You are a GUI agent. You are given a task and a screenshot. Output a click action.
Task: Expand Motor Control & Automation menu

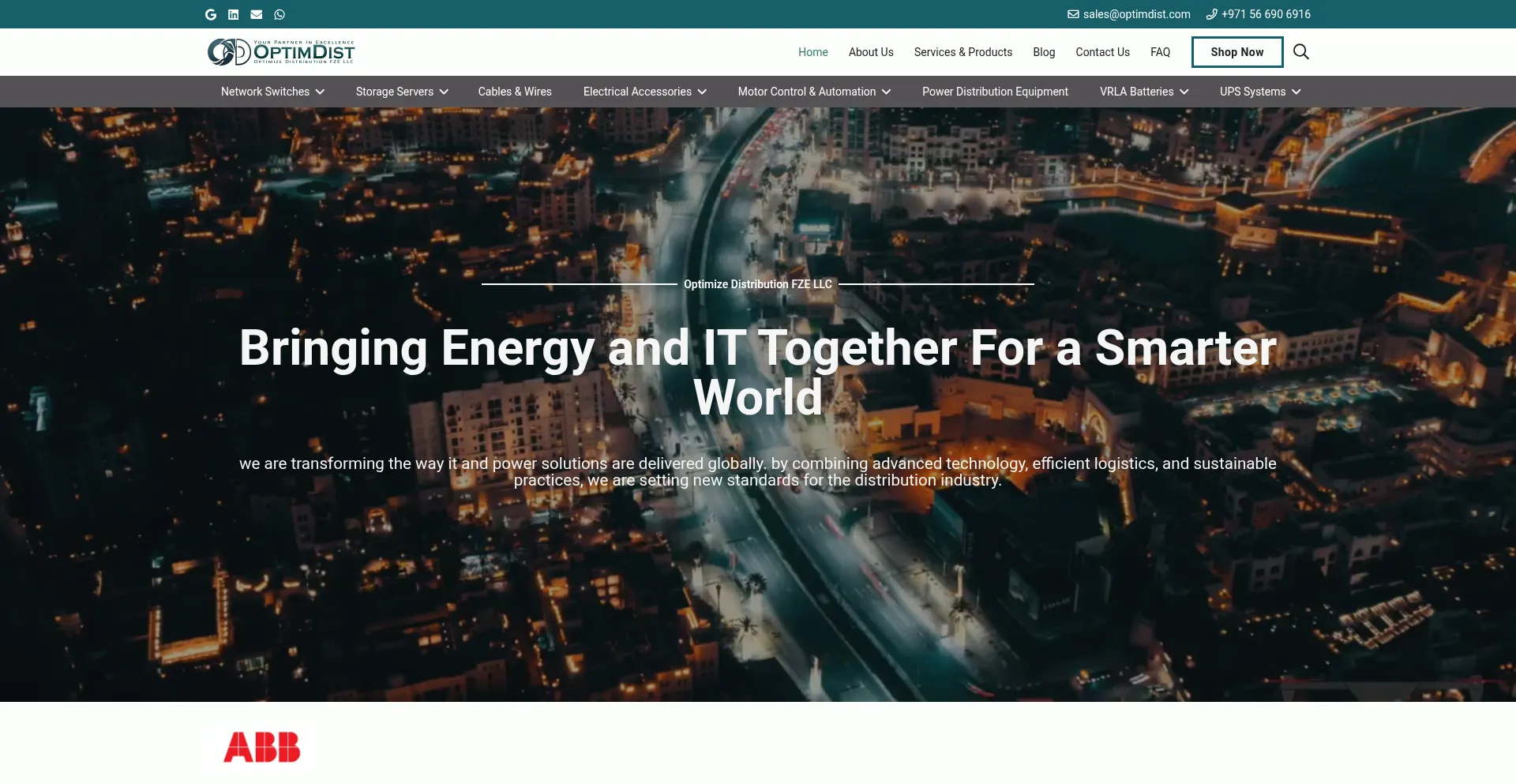(x=814, y=92)
